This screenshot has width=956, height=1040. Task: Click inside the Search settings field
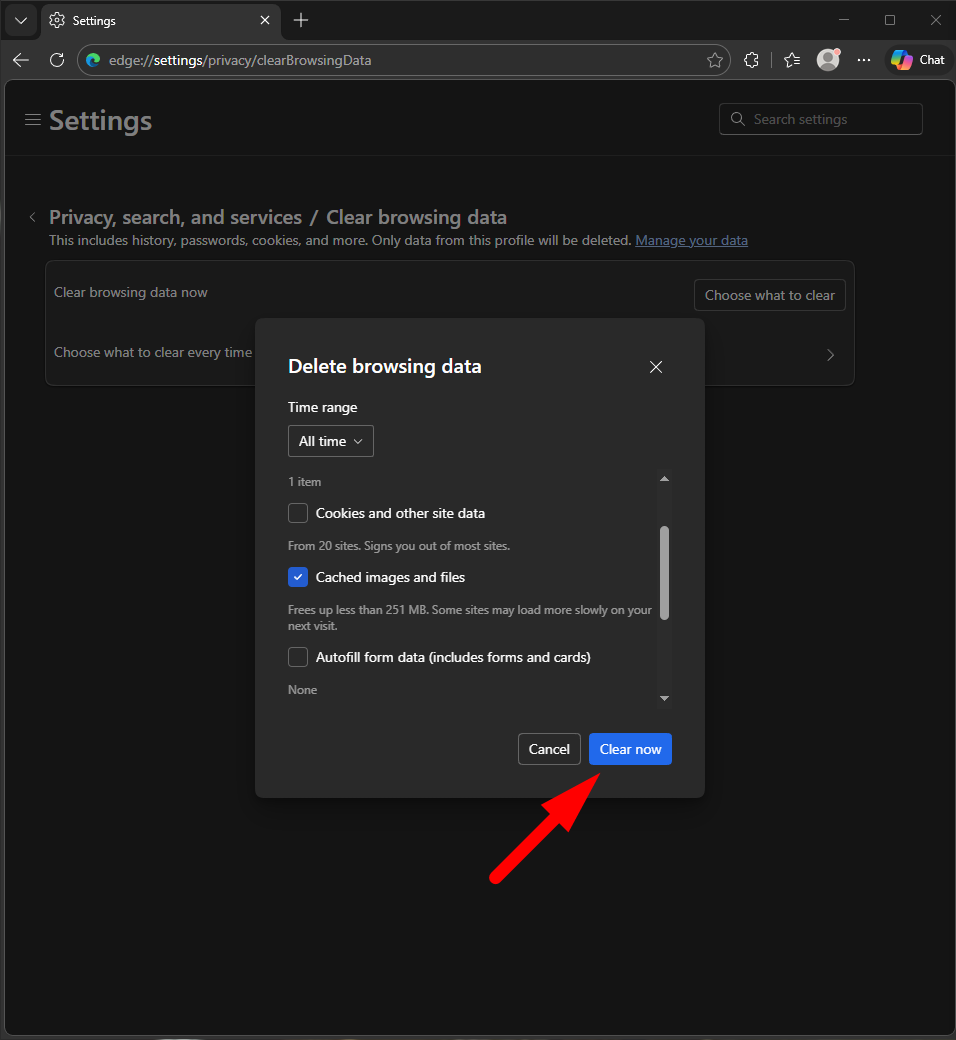pos(821,119)
